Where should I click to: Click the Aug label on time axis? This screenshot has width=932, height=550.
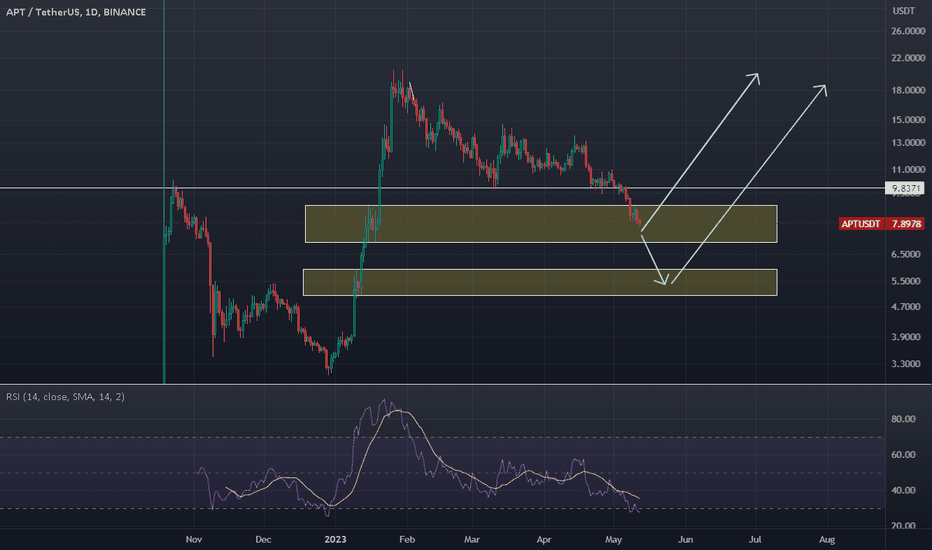click(x=827, y=540)
